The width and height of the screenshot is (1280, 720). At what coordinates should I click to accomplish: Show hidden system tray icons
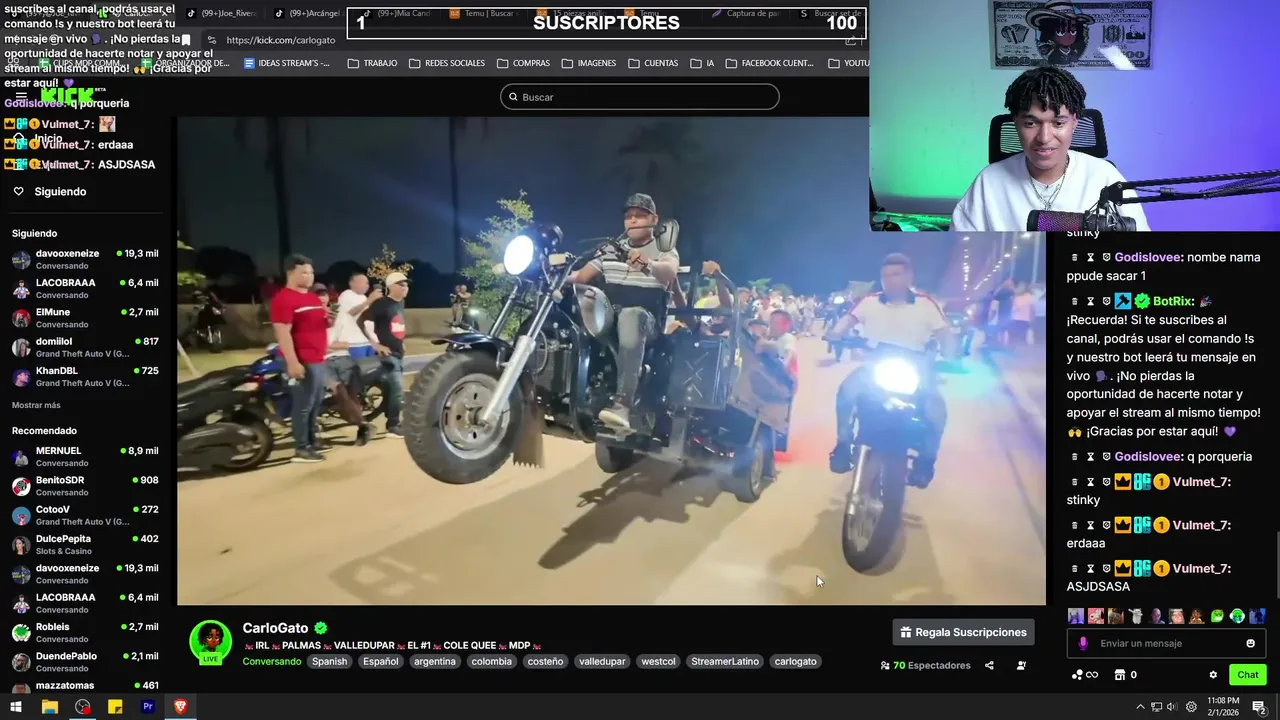1140,707
